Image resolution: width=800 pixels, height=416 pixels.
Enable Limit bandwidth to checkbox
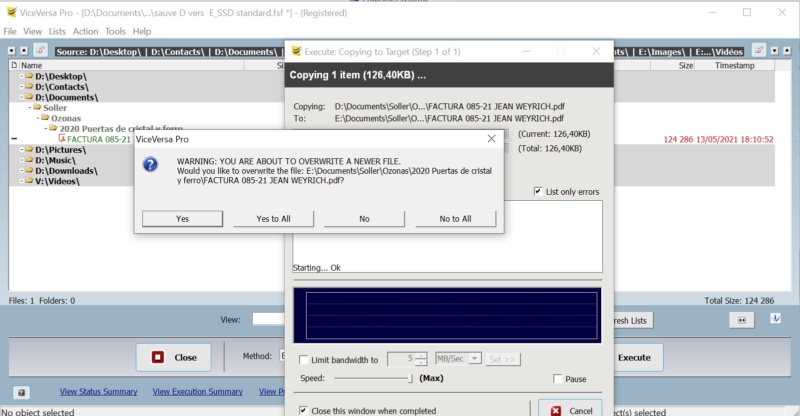point(304,360)
